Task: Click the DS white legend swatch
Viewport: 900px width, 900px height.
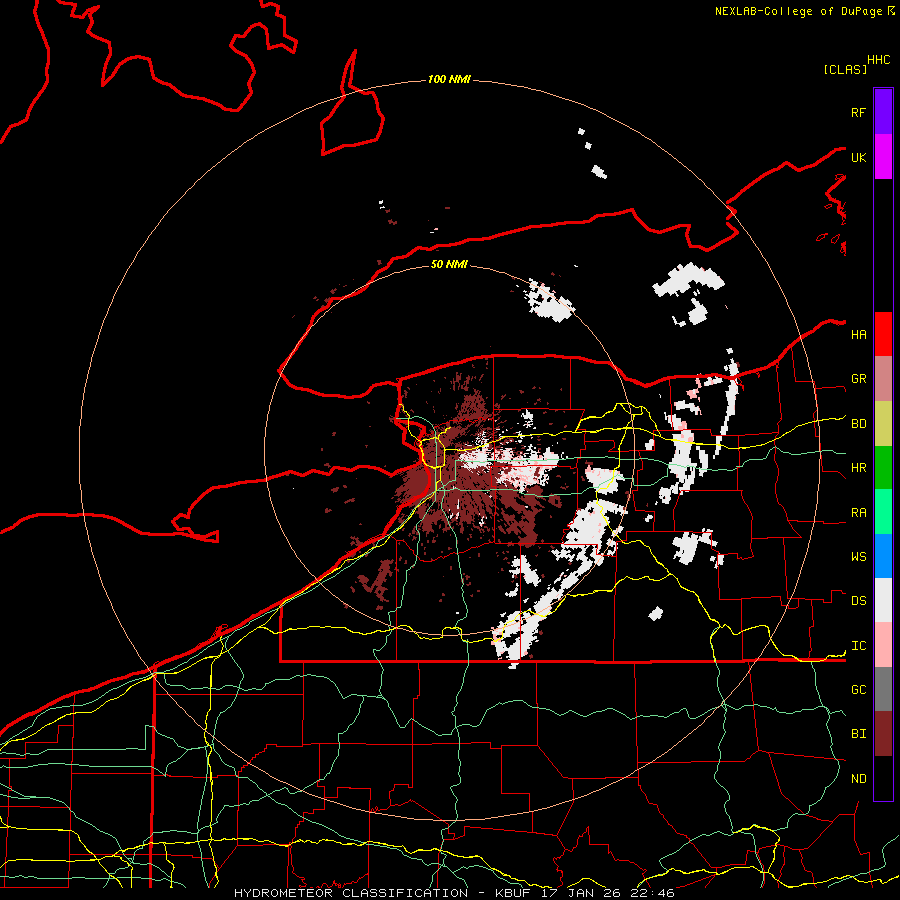Action: click(883, 600)
